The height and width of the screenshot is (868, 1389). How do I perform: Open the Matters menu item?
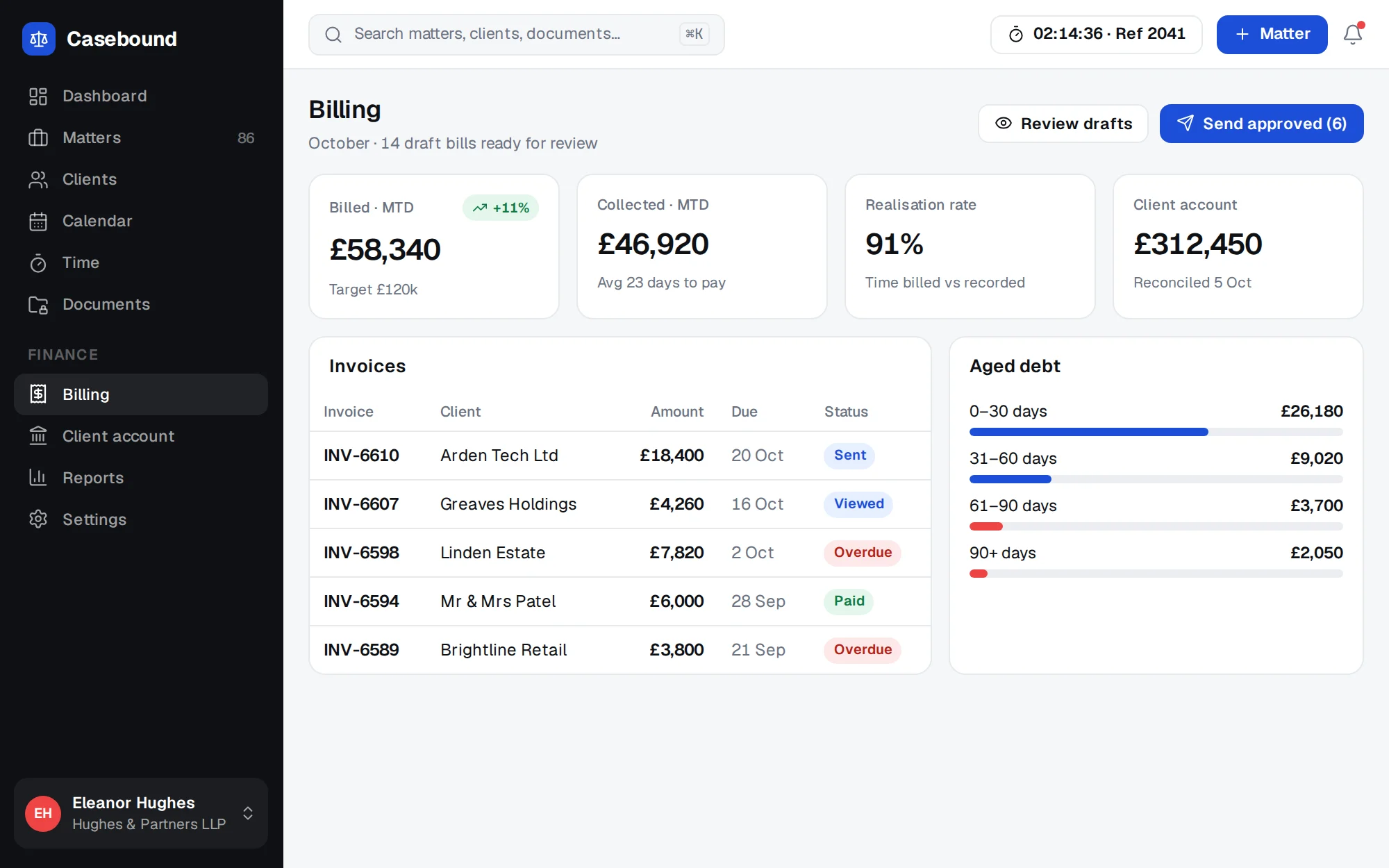tap(141, 137)
